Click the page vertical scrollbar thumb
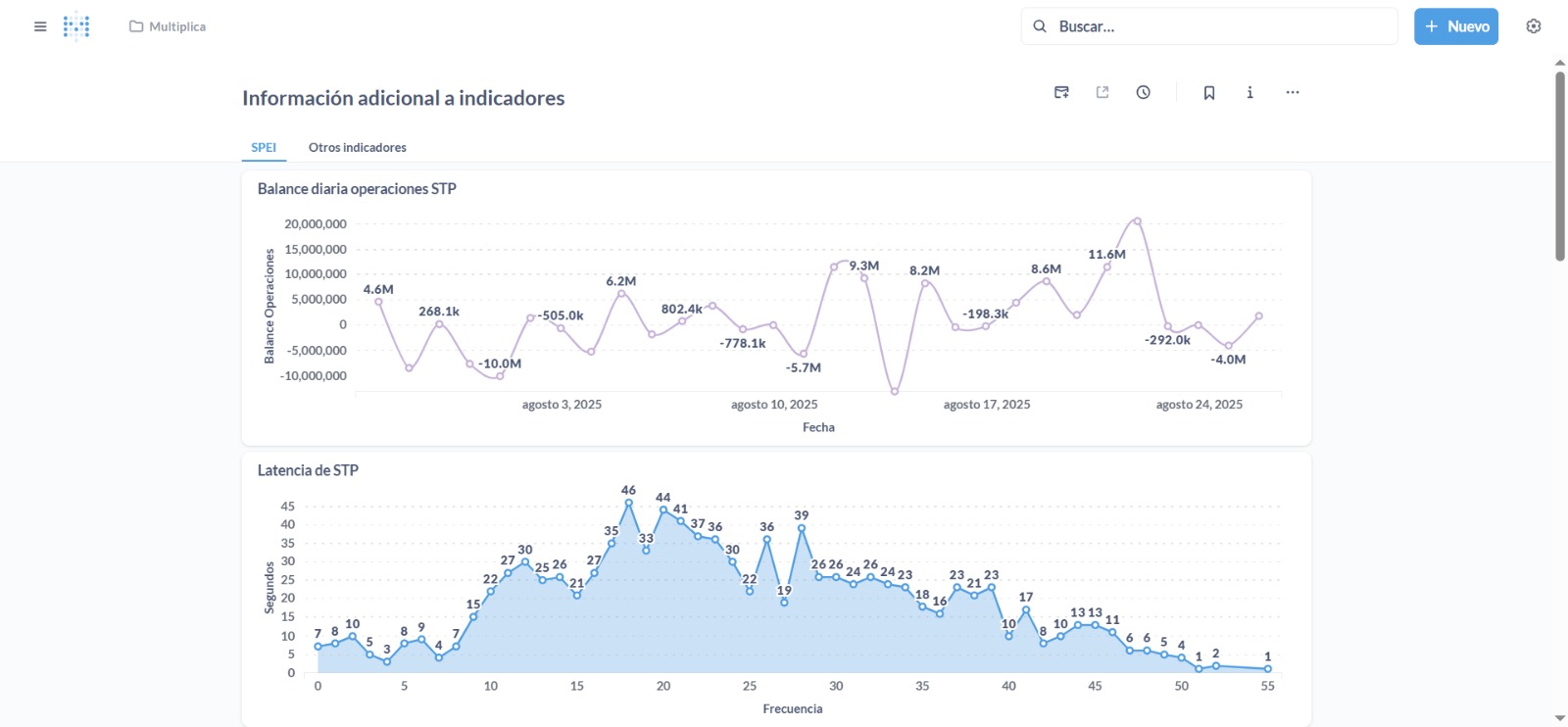1568x727 pixels. pyautogui.click(x=1560, y=167)
